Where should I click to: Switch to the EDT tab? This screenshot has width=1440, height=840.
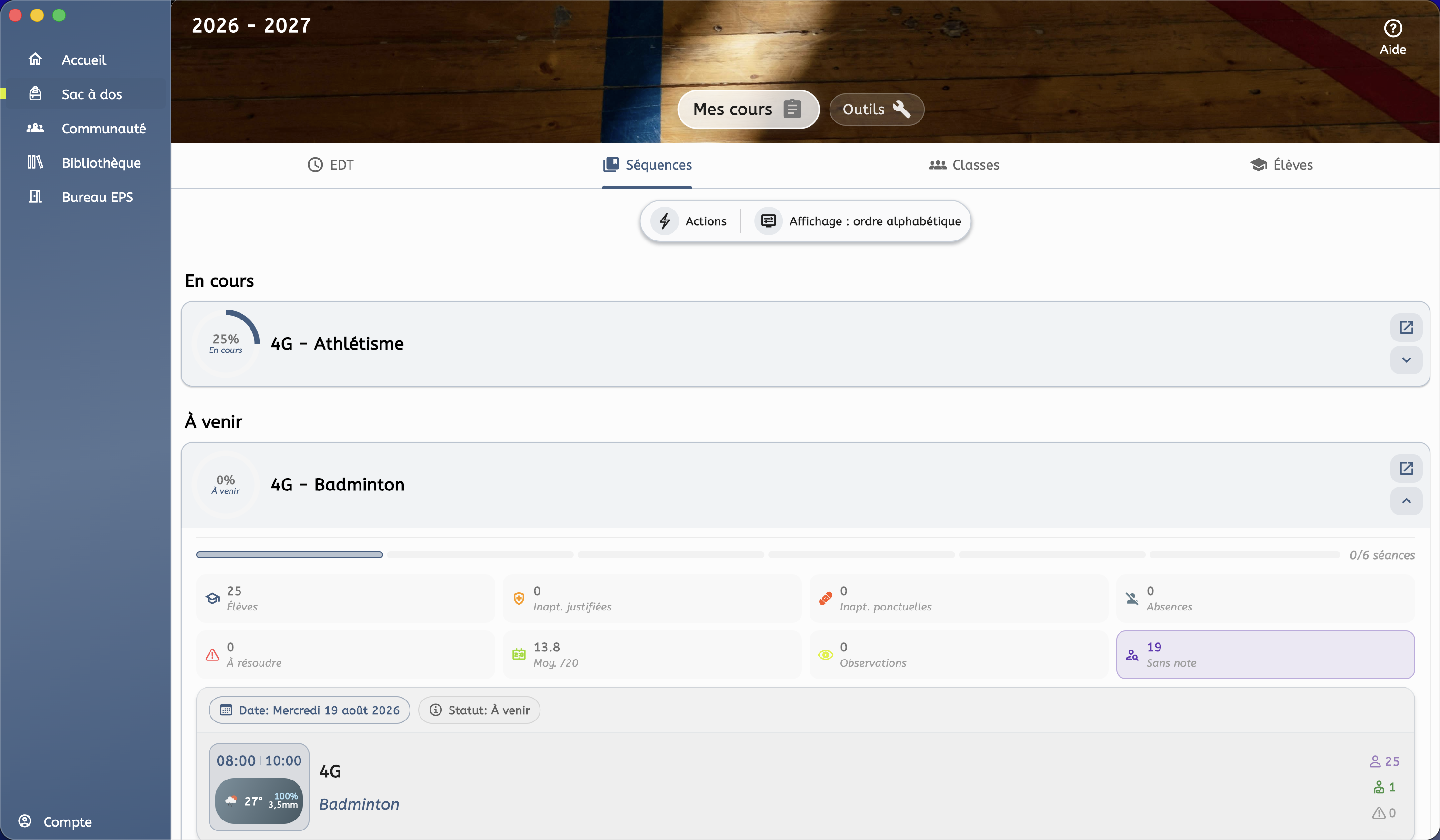pyautogui.click(x=330, y=165)
